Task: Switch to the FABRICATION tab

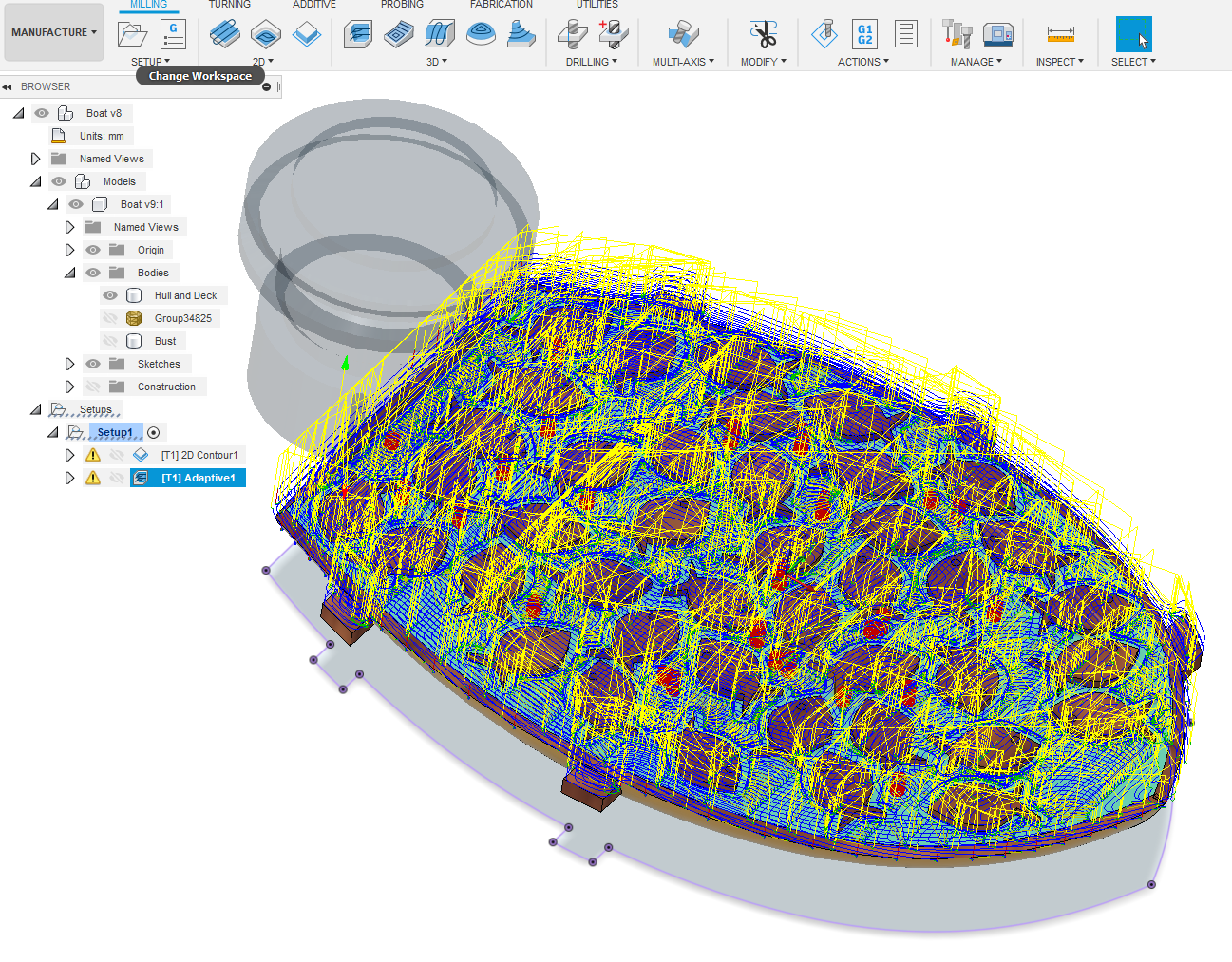Action: point(502,5)
